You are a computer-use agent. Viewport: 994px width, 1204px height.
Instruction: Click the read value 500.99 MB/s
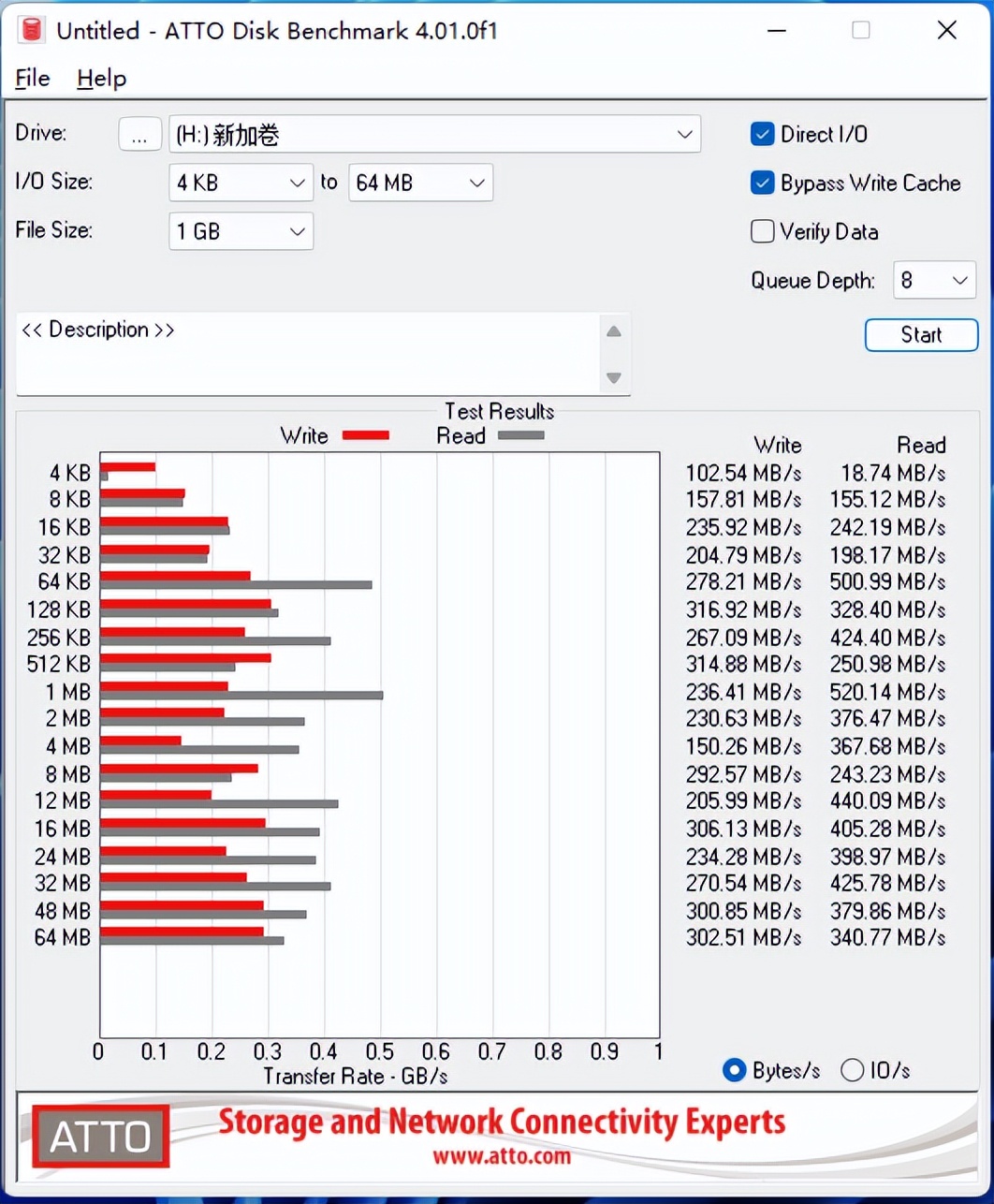[887, 581]
